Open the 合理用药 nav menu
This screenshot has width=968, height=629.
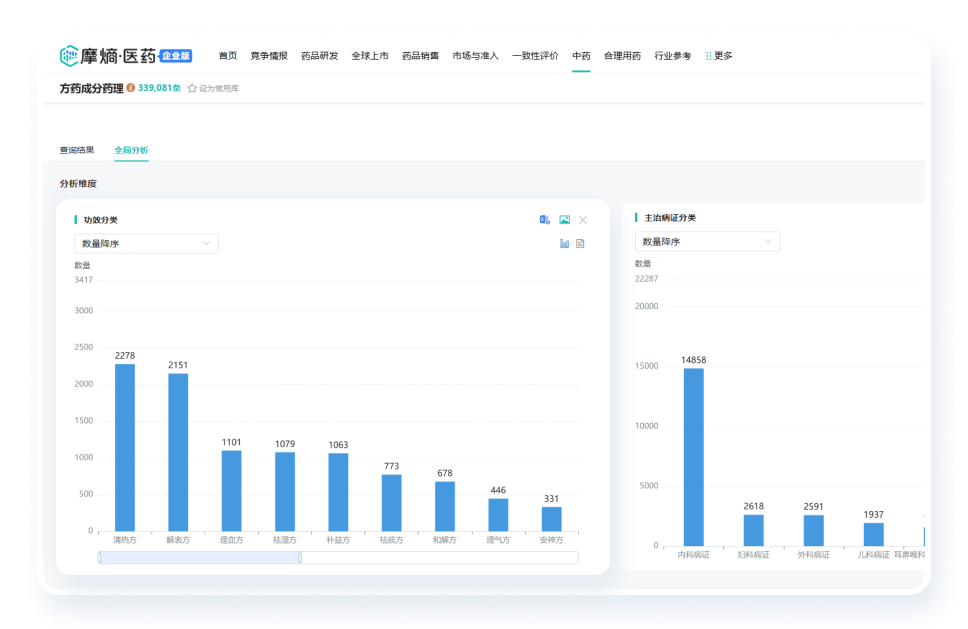click(x=622, y=56)
